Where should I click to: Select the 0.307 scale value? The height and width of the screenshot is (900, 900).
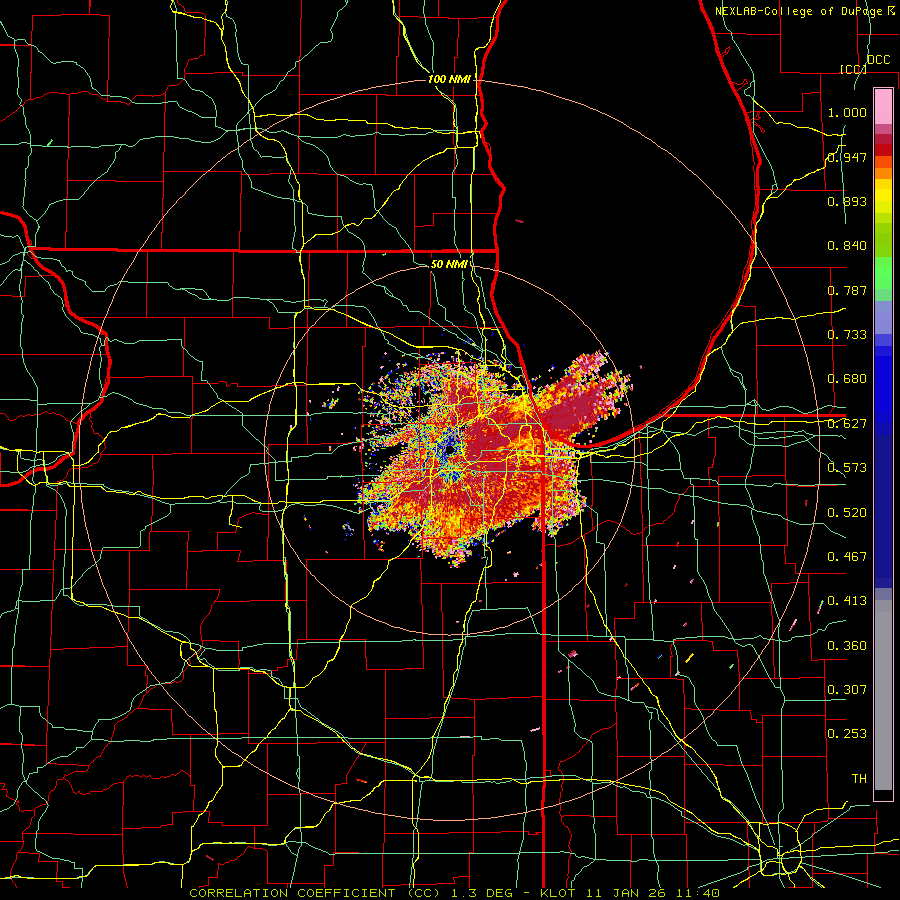coord(847,689)
